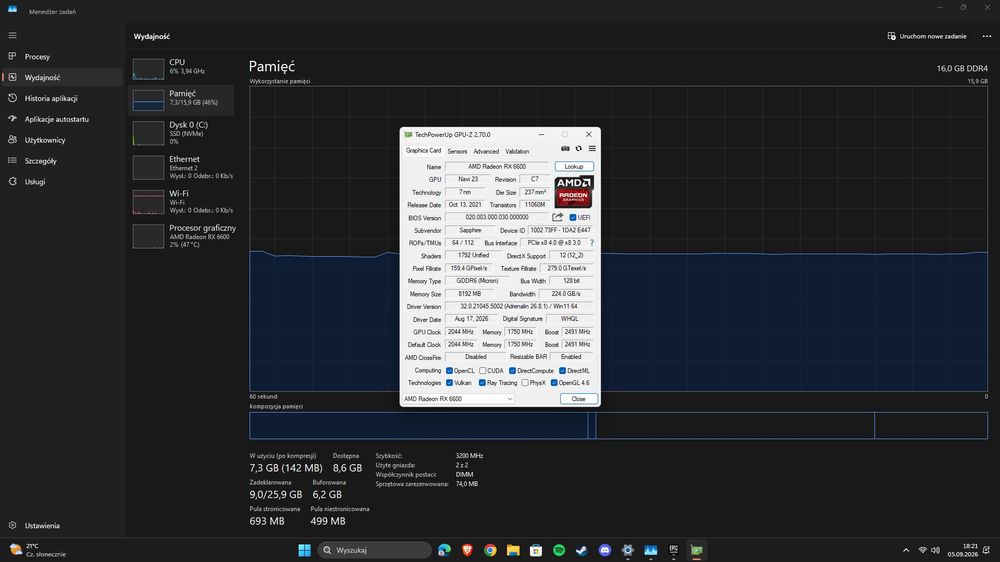Click the BIOS export share icon
Viewport: 1000px width, 562px height.
point(557,218)
